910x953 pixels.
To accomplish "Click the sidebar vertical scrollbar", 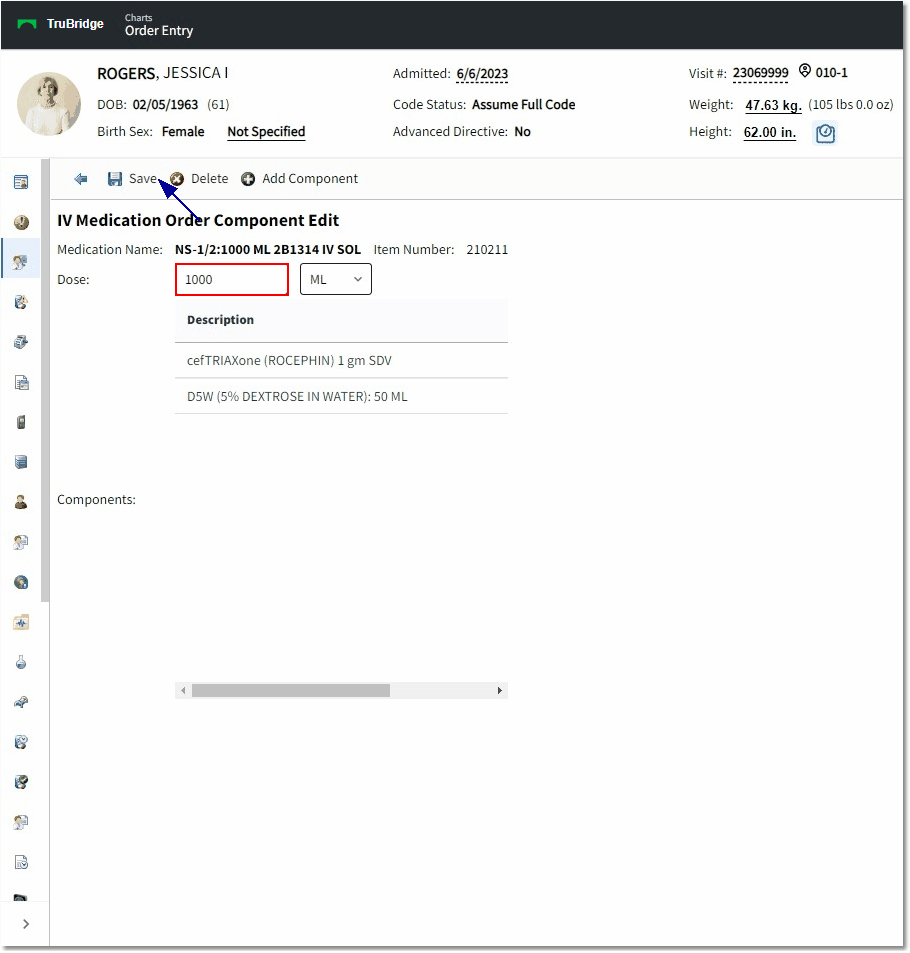I will click(45, 380).
